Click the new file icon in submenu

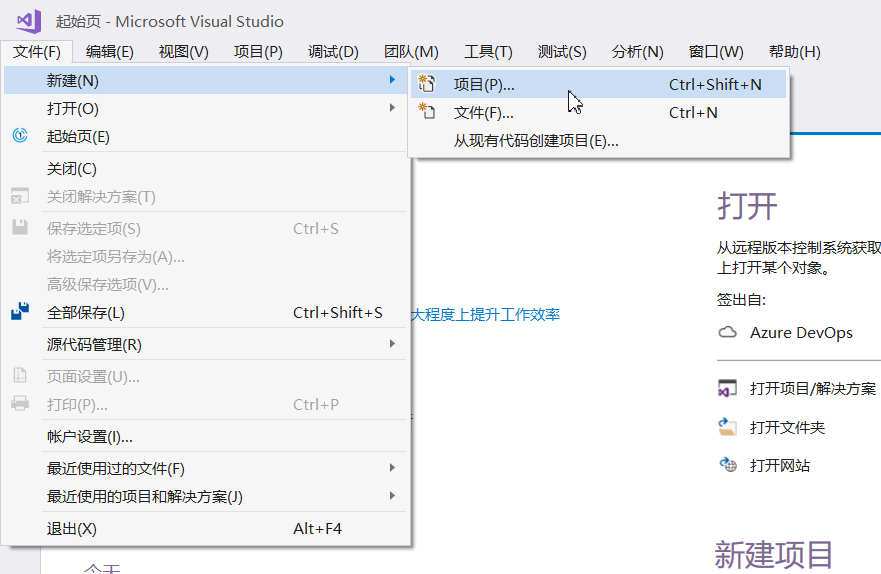tap(426, 111)
